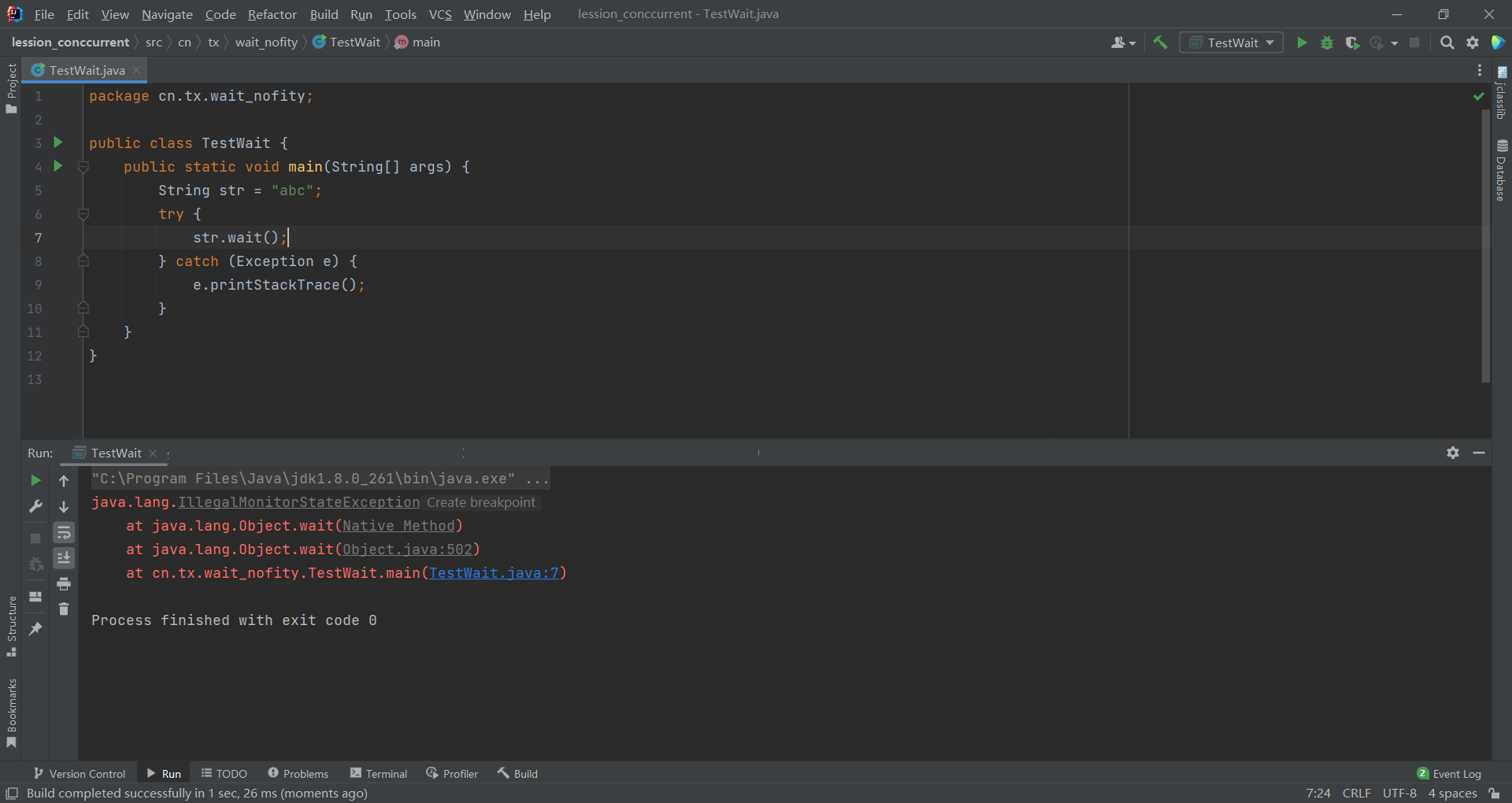This screenshot has width=1512, height=803.
Task: Open the Navigate menu
Action: (x=167, y=14)
